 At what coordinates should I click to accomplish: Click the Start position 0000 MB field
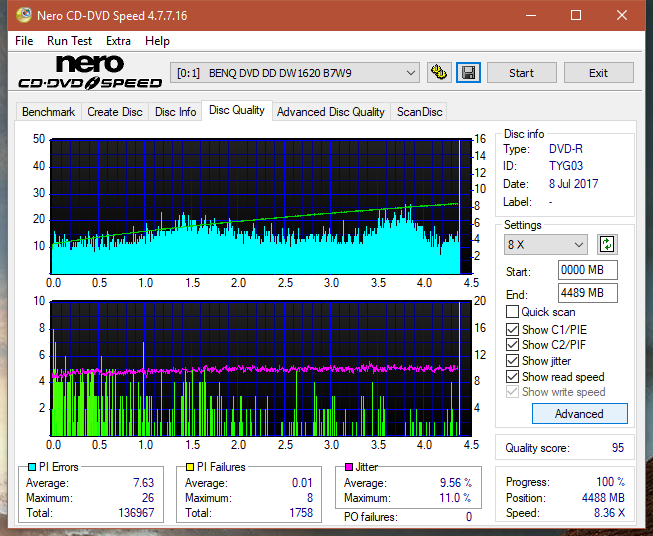(x=587, y=270)
